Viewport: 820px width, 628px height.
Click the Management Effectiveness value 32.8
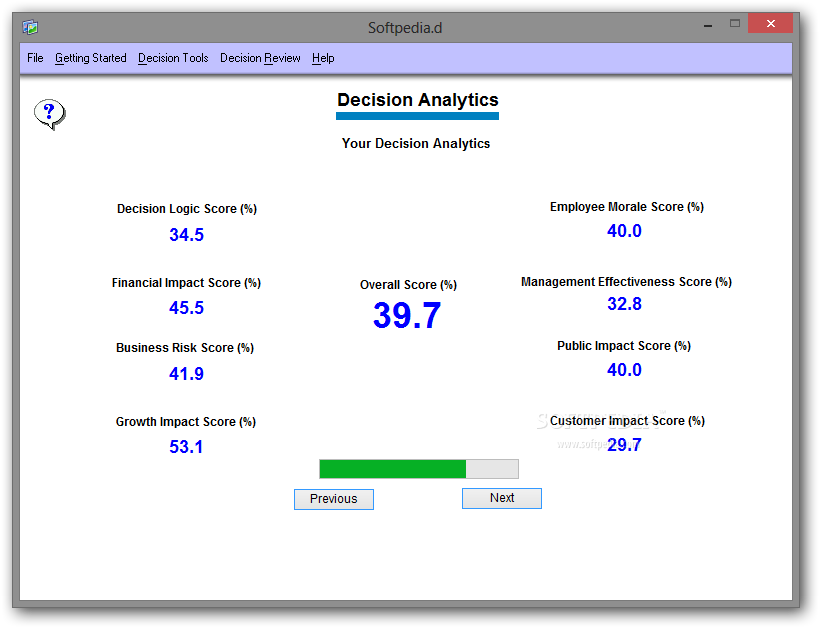[x=624, y=304]
